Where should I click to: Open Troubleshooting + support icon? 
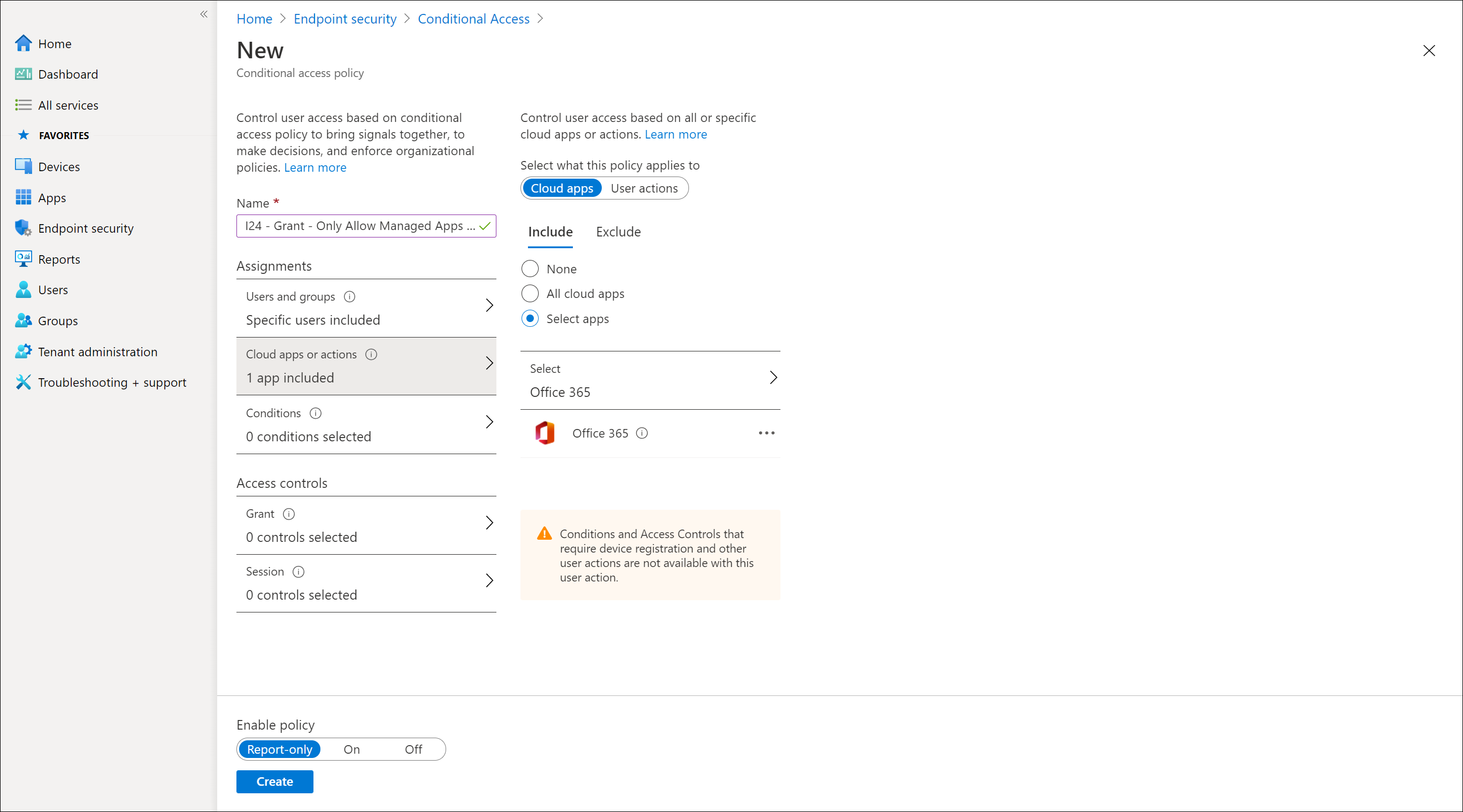point(24,382)
